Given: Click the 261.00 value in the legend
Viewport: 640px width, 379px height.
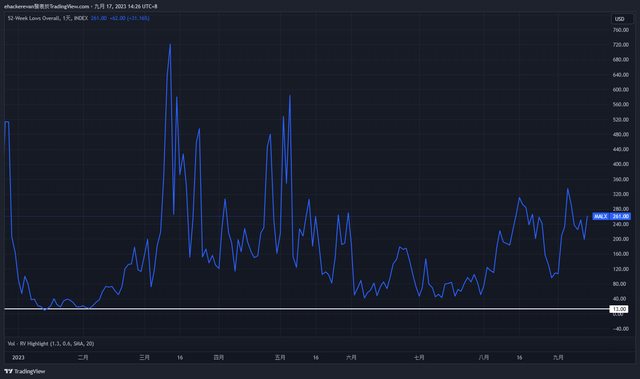Looking at the screenshot, I should point(99,18).
